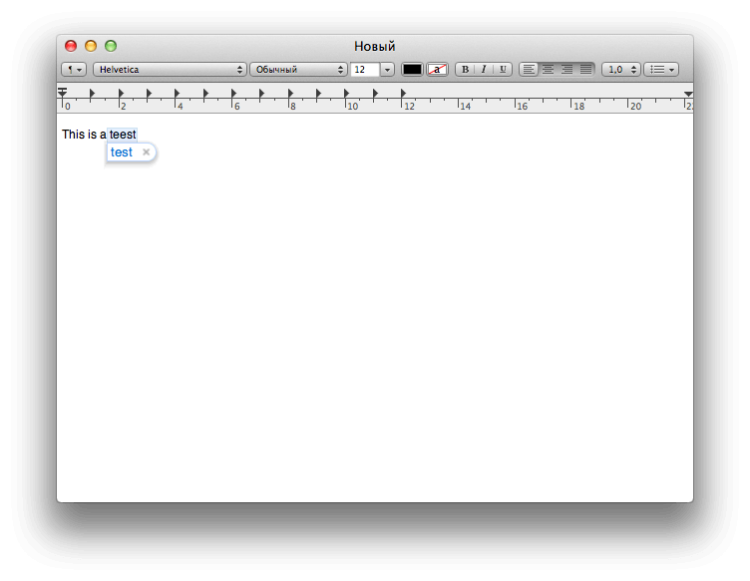Justify the text
The width and height of the screenshot is (750, 581).
point(586,70)
